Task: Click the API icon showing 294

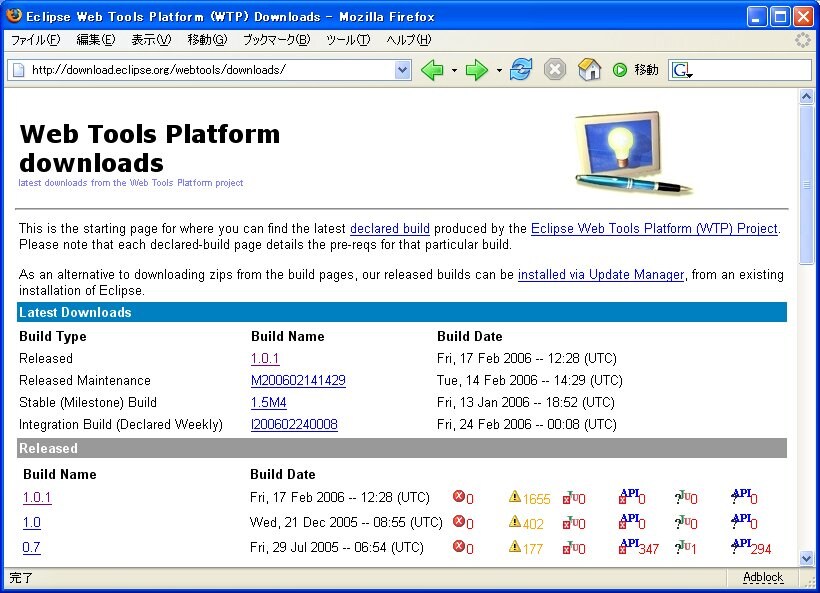Action: tap(742, 546)
